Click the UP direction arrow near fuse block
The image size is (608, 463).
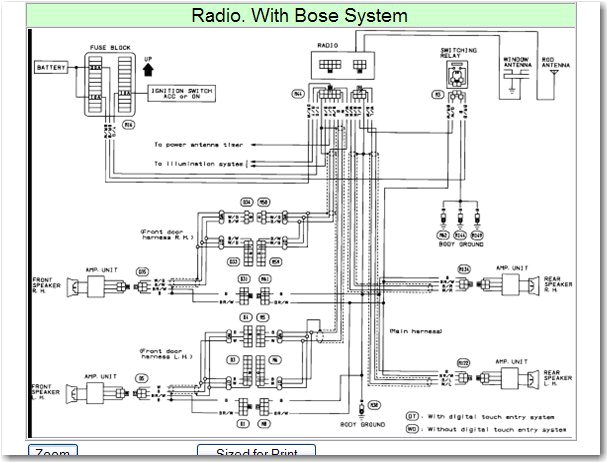(149, 70)
